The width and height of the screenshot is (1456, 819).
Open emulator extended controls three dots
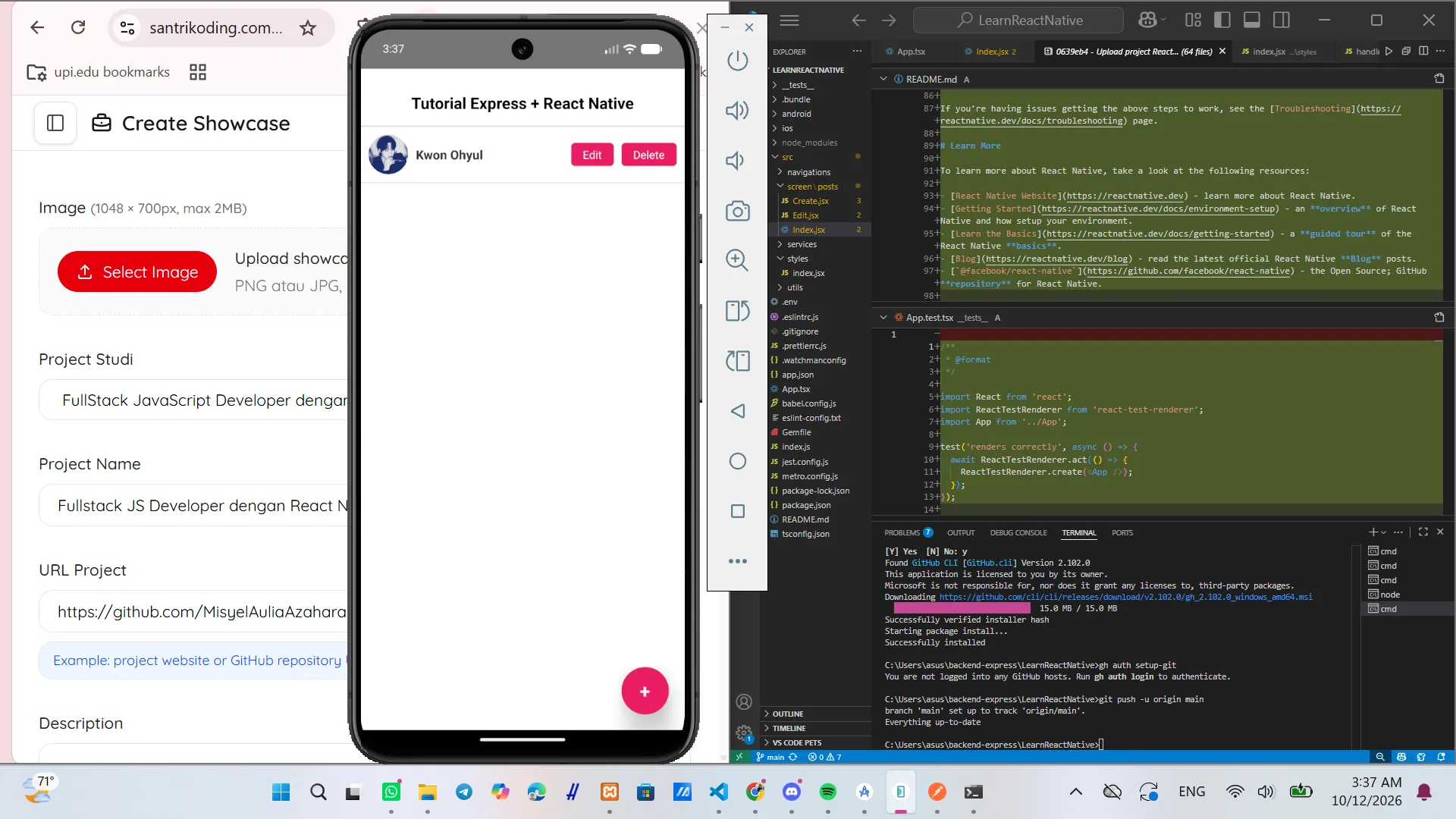pos(737,561)
